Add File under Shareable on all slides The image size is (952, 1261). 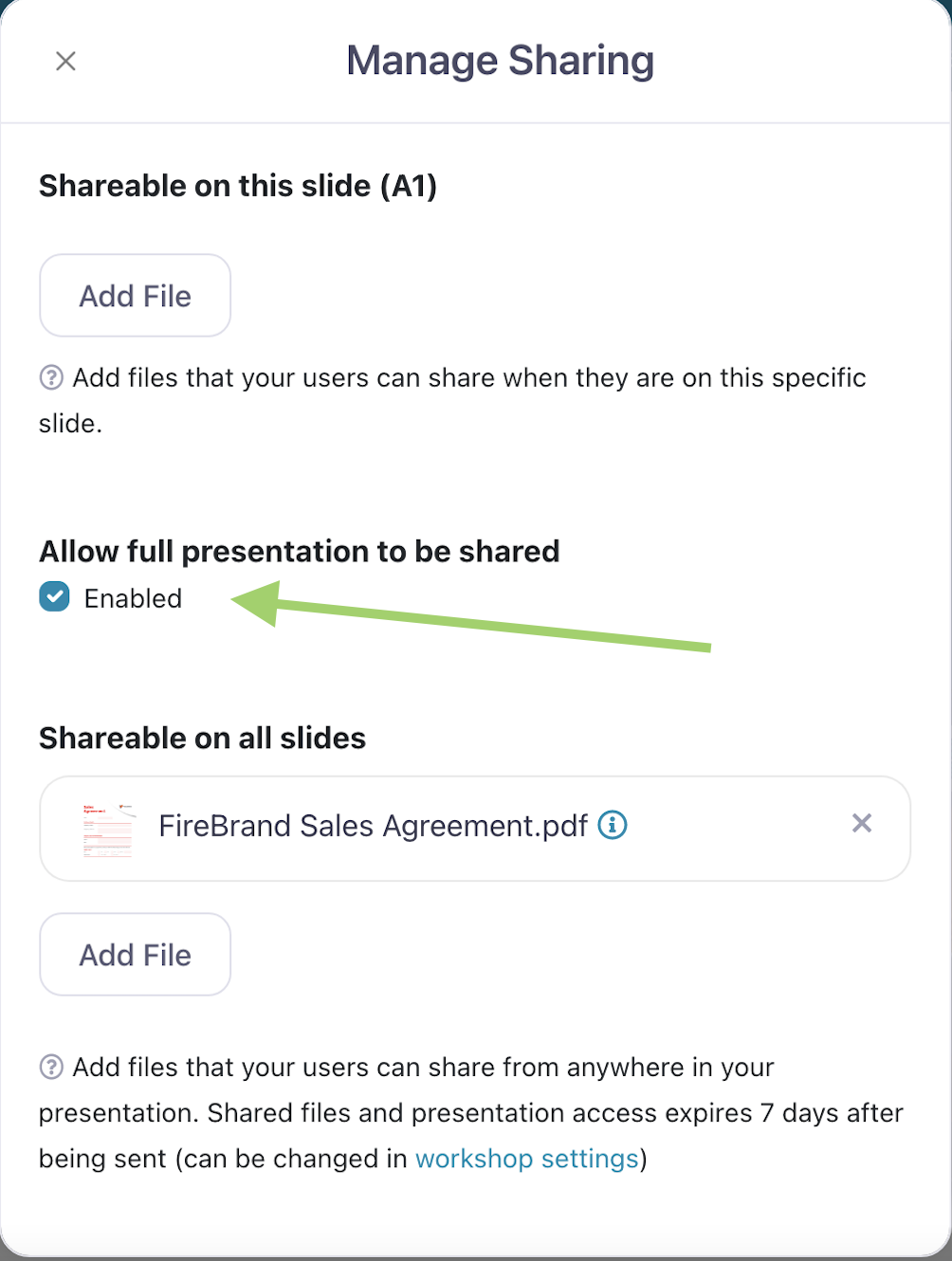(x=135, y=955)
